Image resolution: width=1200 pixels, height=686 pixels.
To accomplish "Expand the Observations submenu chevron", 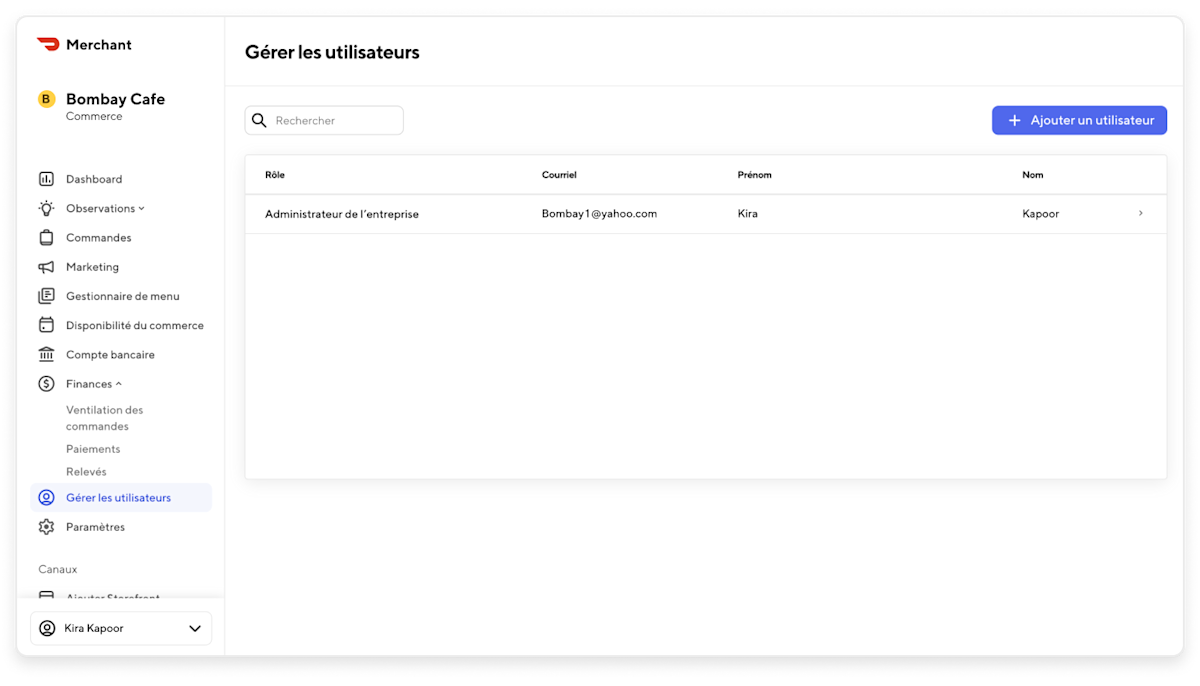I will [x=141, y=209].
